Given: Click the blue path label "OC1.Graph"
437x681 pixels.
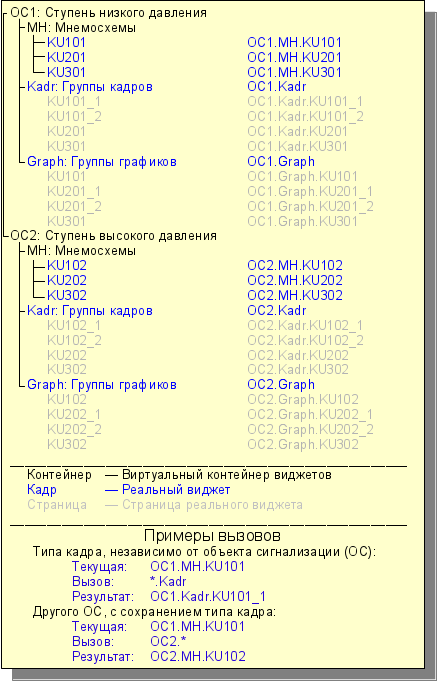Looking at the screenshot, I should tap(281, 162).
